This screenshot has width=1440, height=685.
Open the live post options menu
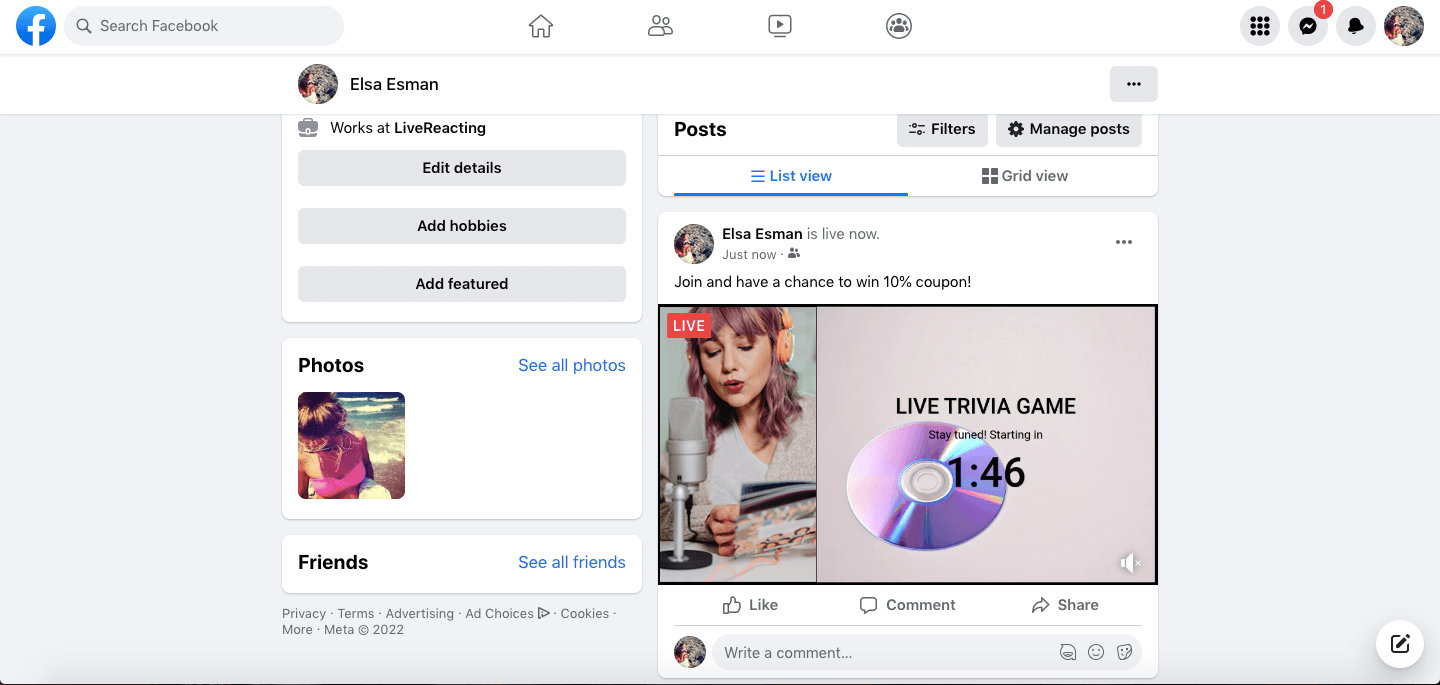coord(1124,242)
